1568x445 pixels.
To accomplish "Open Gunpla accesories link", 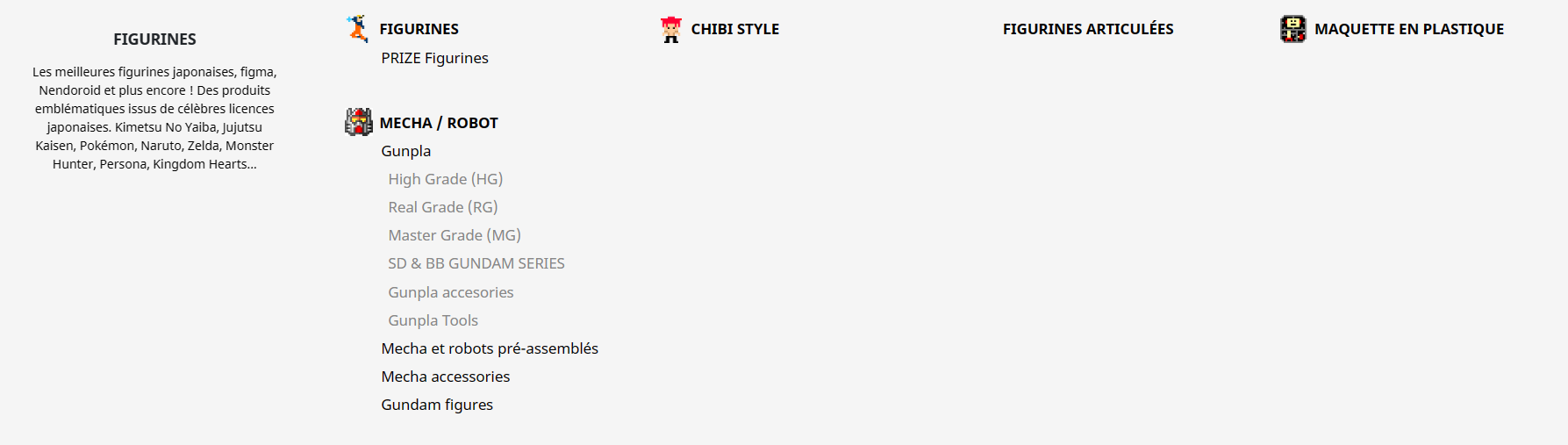I will (x=450, y=292).
